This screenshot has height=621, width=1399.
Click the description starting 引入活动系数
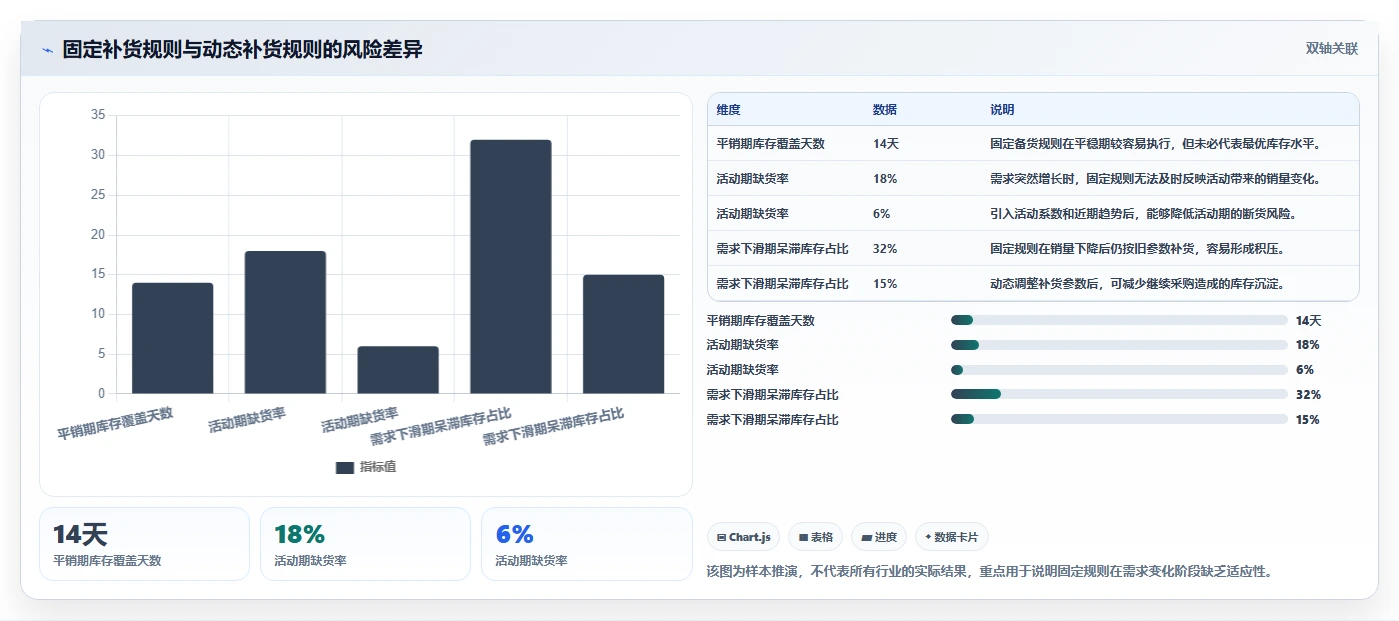pos(1144,214)
